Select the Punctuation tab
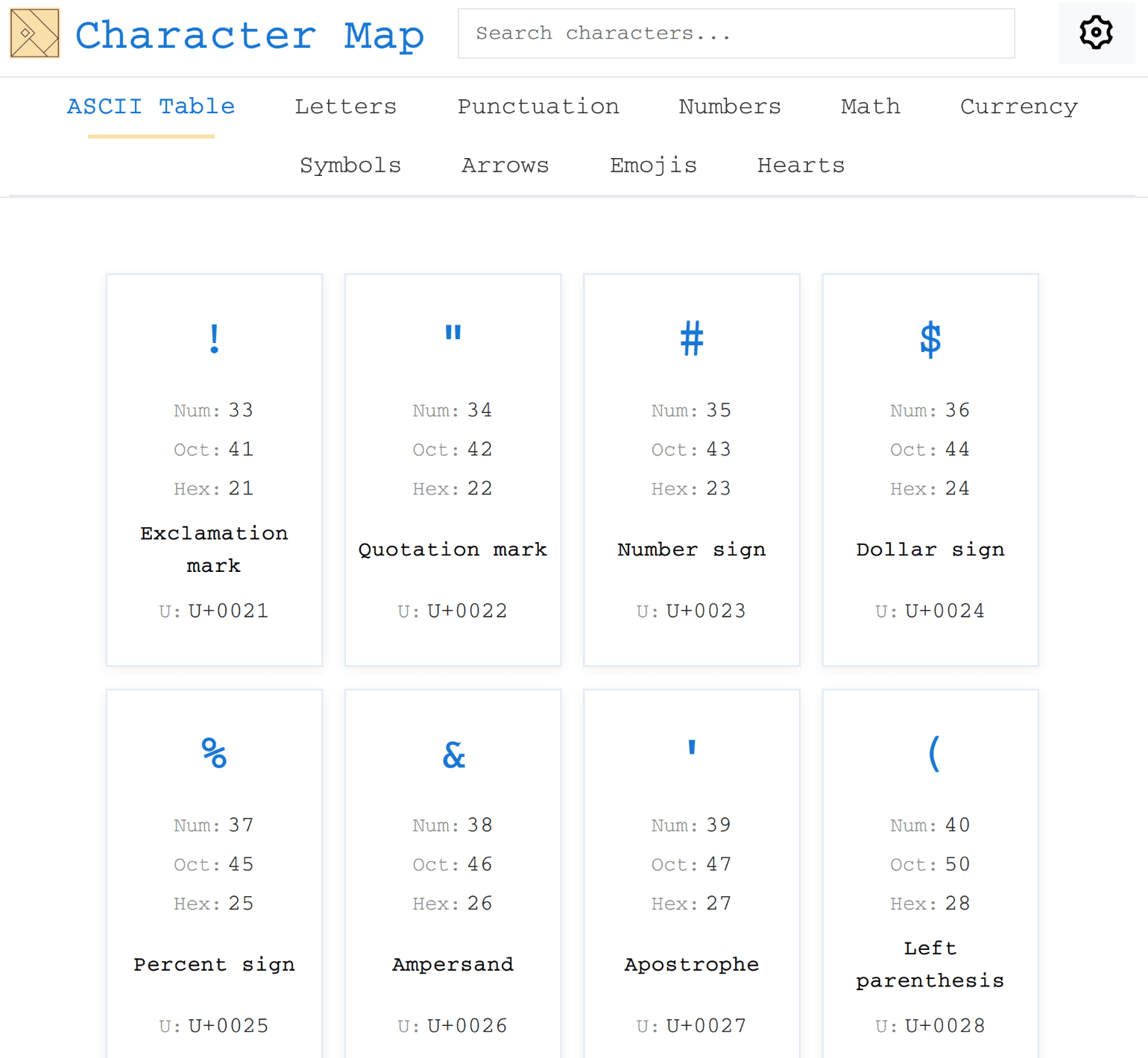This screenshot has width=1148, height=1058. pos(538,107)
